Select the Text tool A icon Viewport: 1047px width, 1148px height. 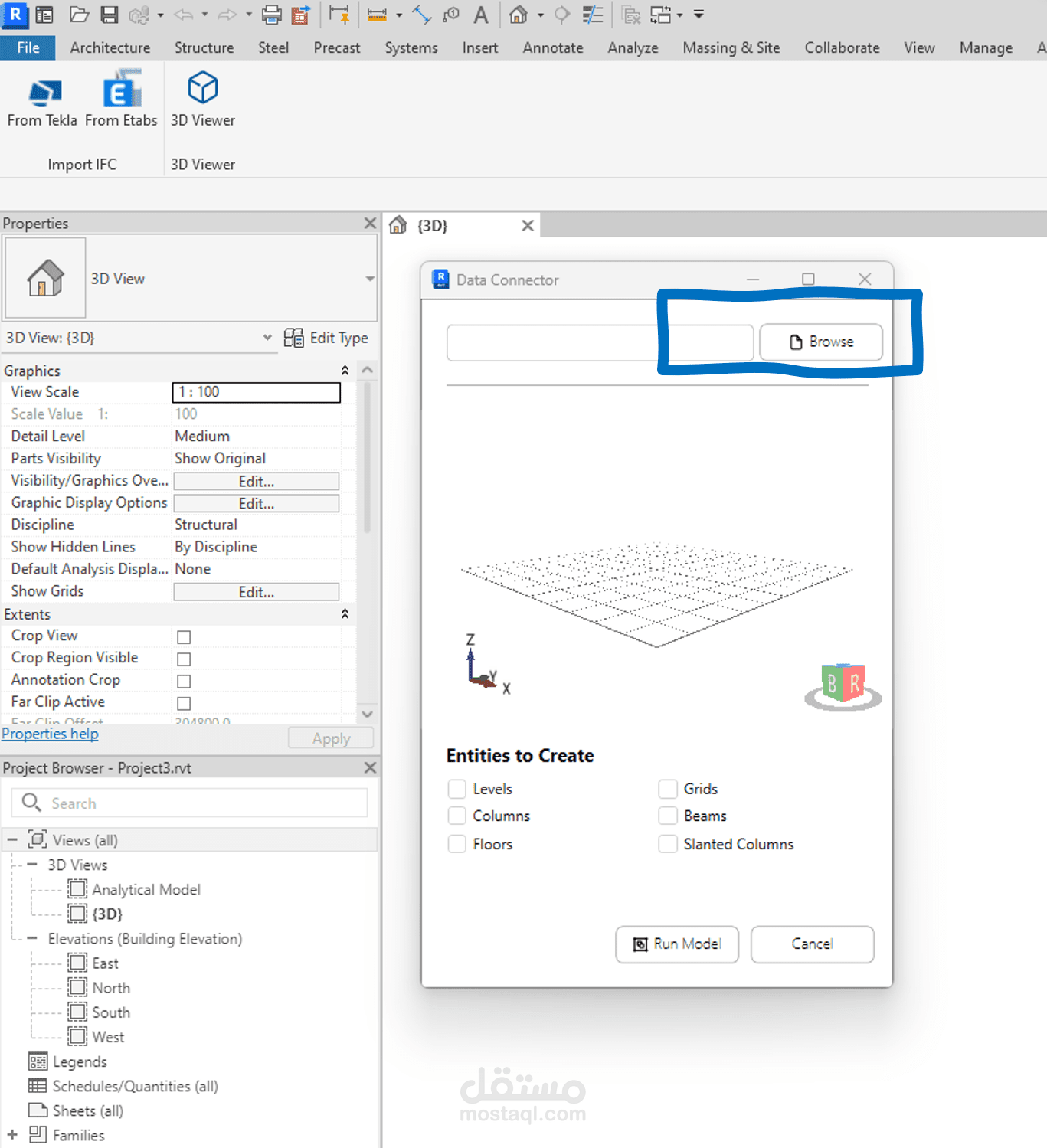pos(480,14)
